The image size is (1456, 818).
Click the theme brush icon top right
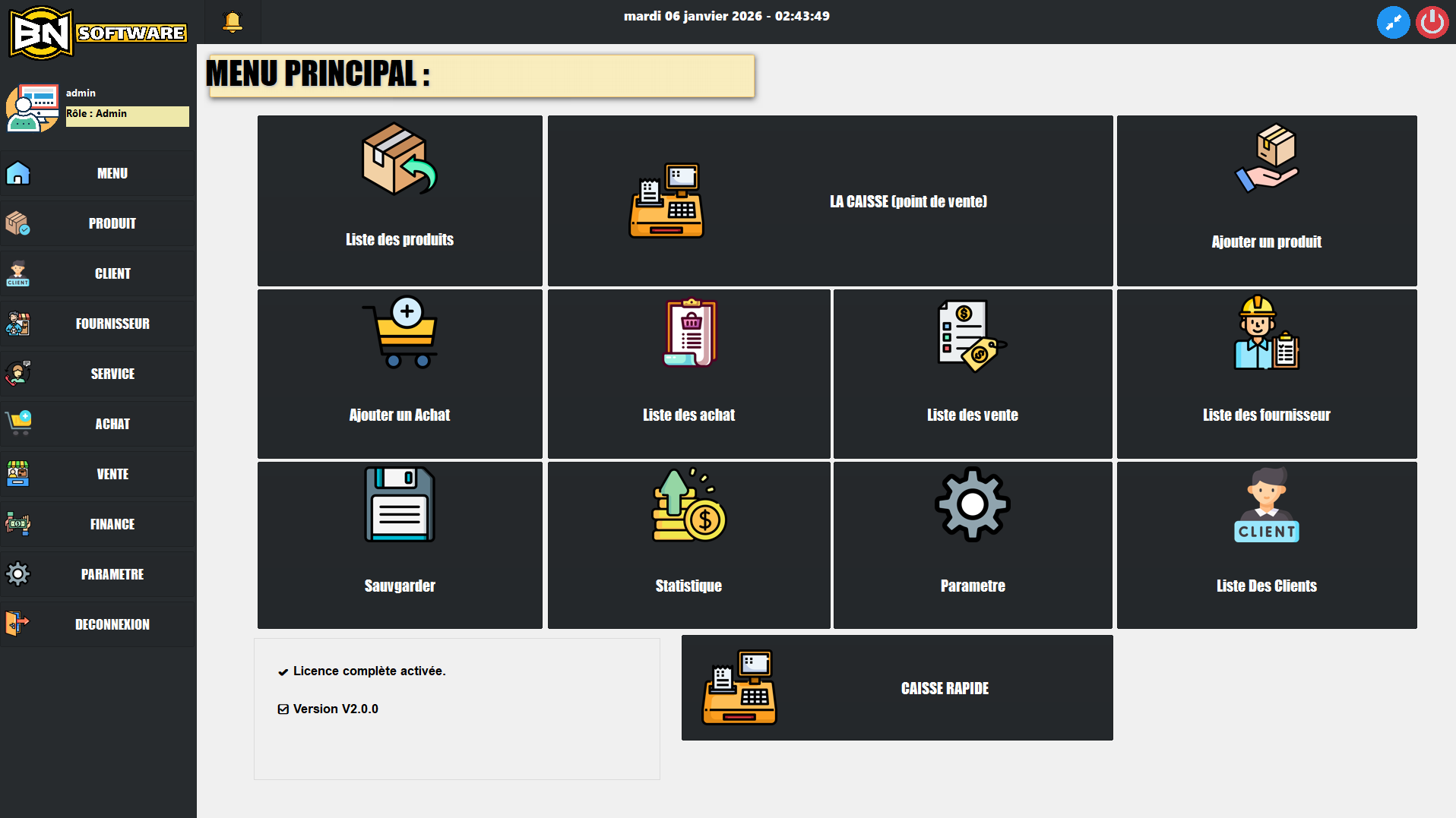tap(1393, 22)
